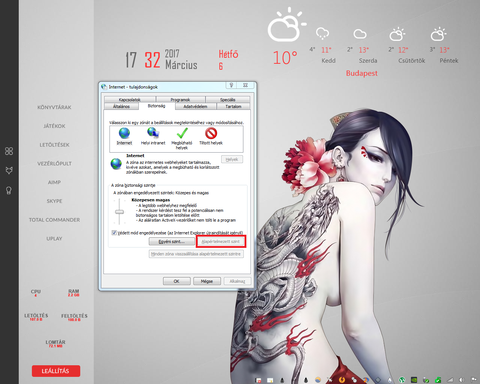Click the Szerda cloud forecast icon
This screenshot has height=384, width=480.
click(360, 34)
